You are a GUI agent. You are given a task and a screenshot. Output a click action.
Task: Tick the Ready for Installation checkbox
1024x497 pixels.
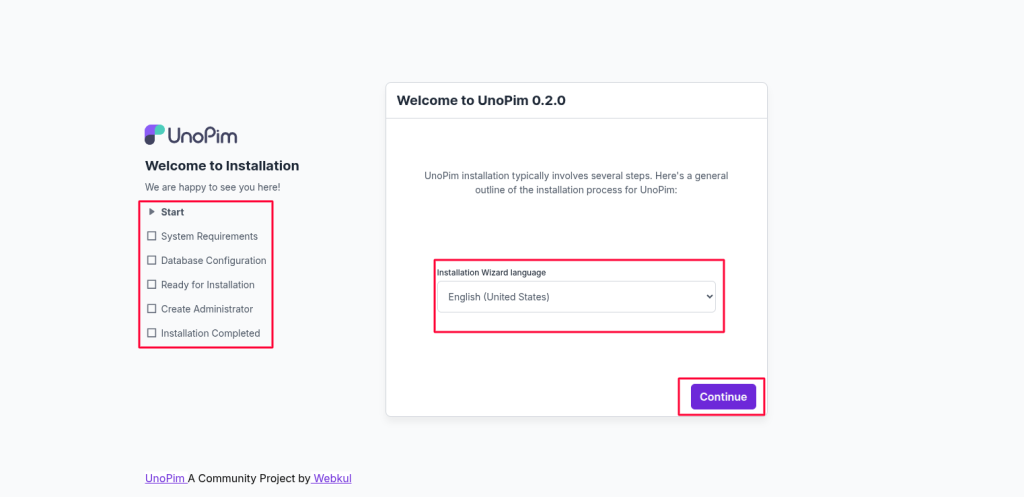click(x=152, y=284)
